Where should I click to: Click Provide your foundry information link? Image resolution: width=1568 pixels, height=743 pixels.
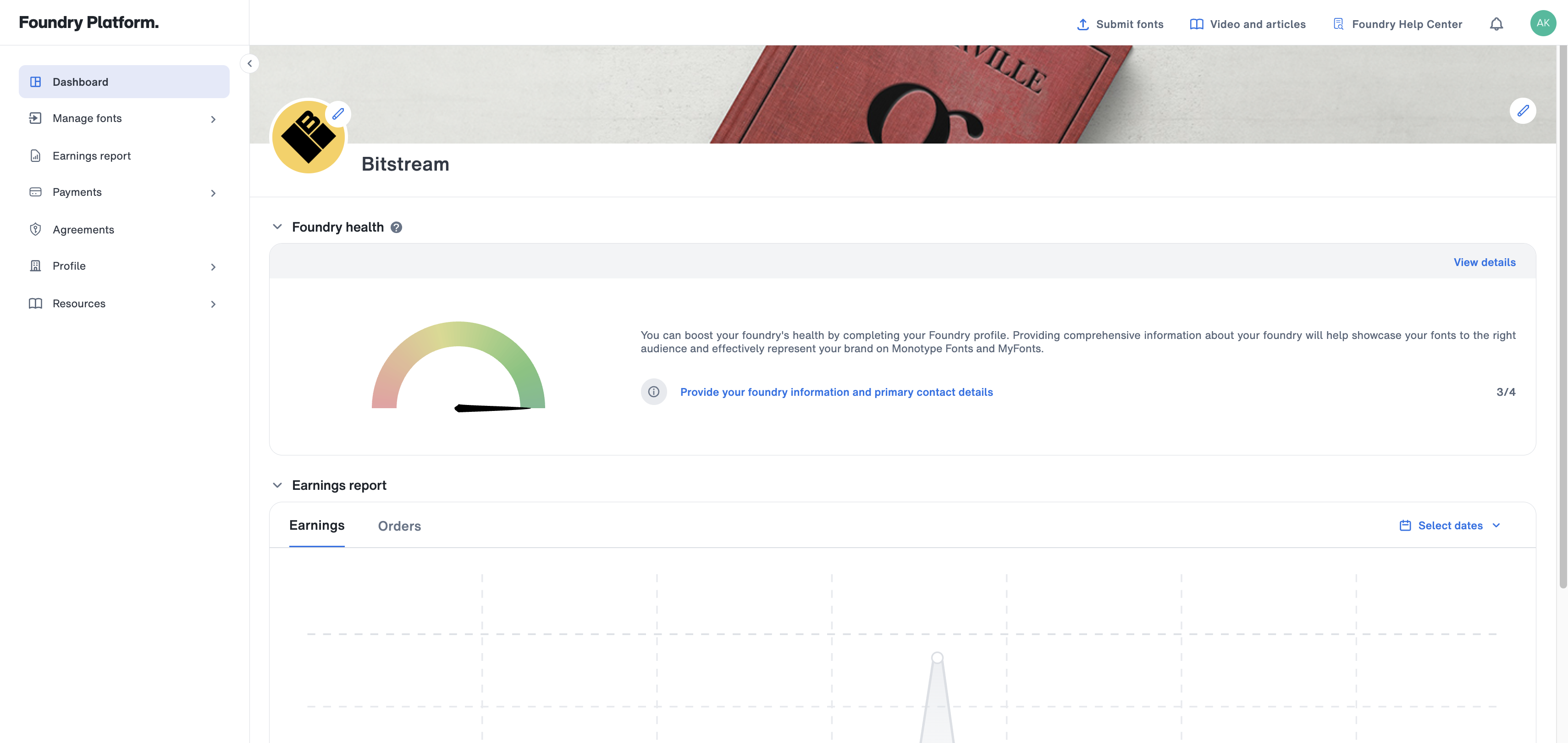pos(836,392)
